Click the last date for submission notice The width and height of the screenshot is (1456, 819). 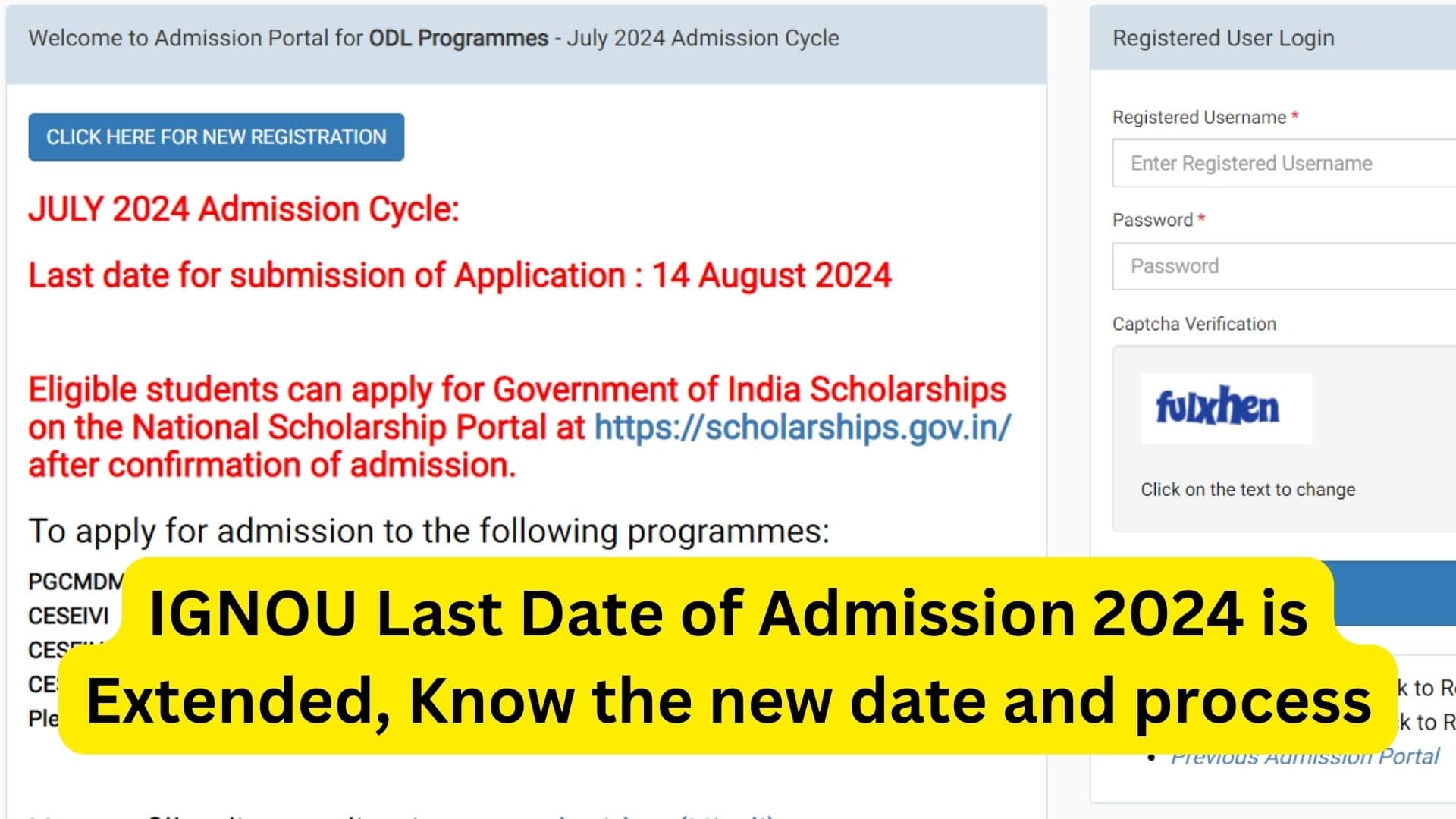pos(460,275)
